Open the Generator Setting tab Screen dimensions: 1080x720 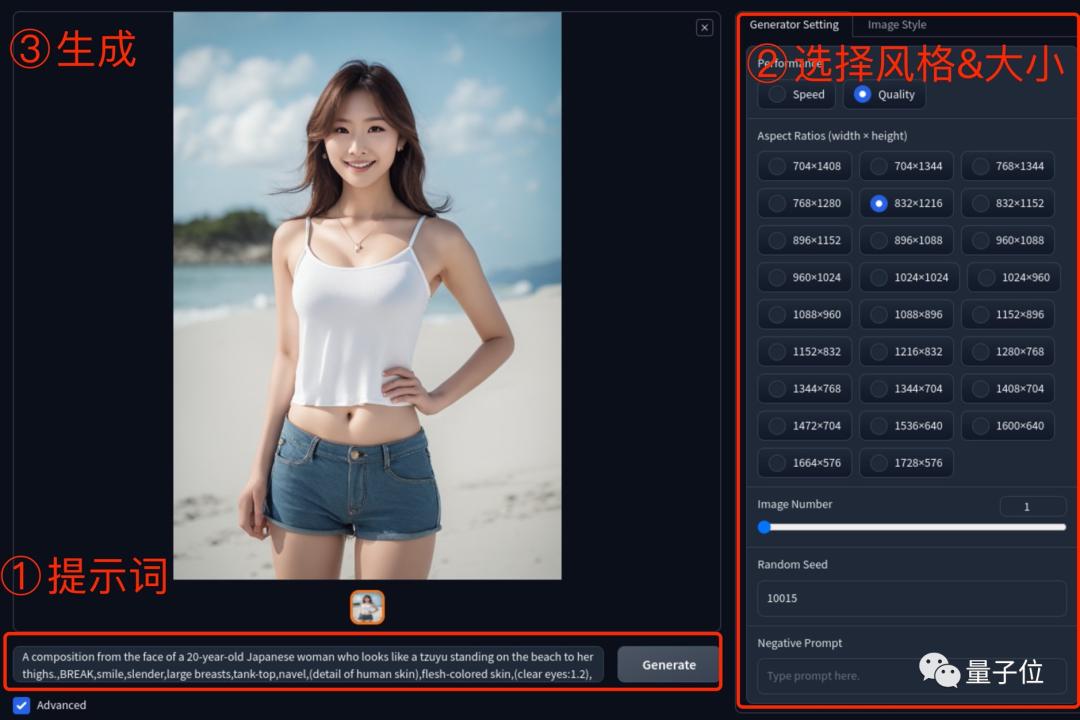(x=794, y=25)
